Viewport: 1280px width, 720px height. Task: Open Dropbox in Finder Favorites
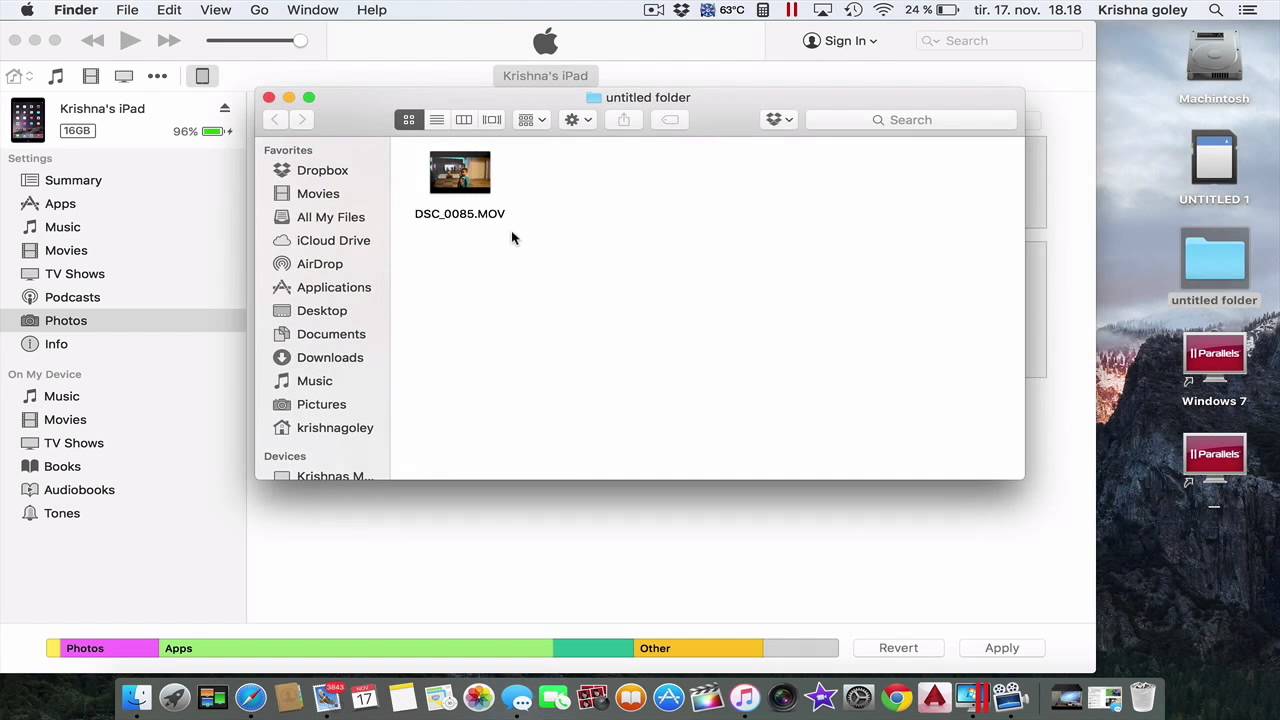click(322, 171)
